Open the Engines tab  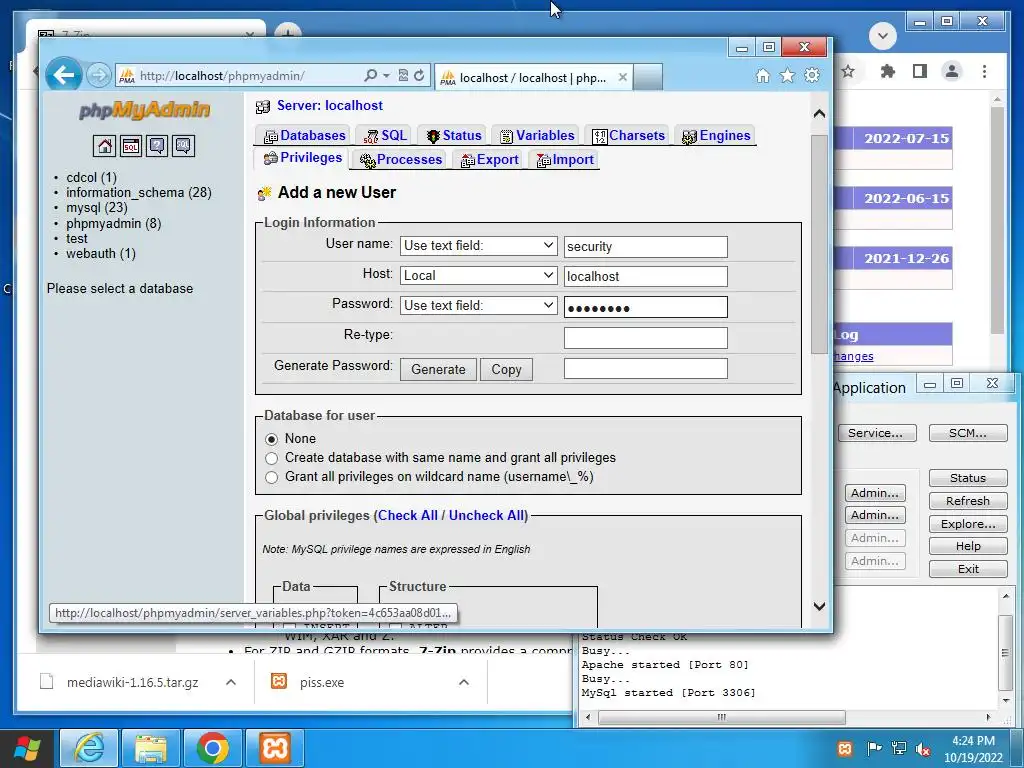[716, 135]
